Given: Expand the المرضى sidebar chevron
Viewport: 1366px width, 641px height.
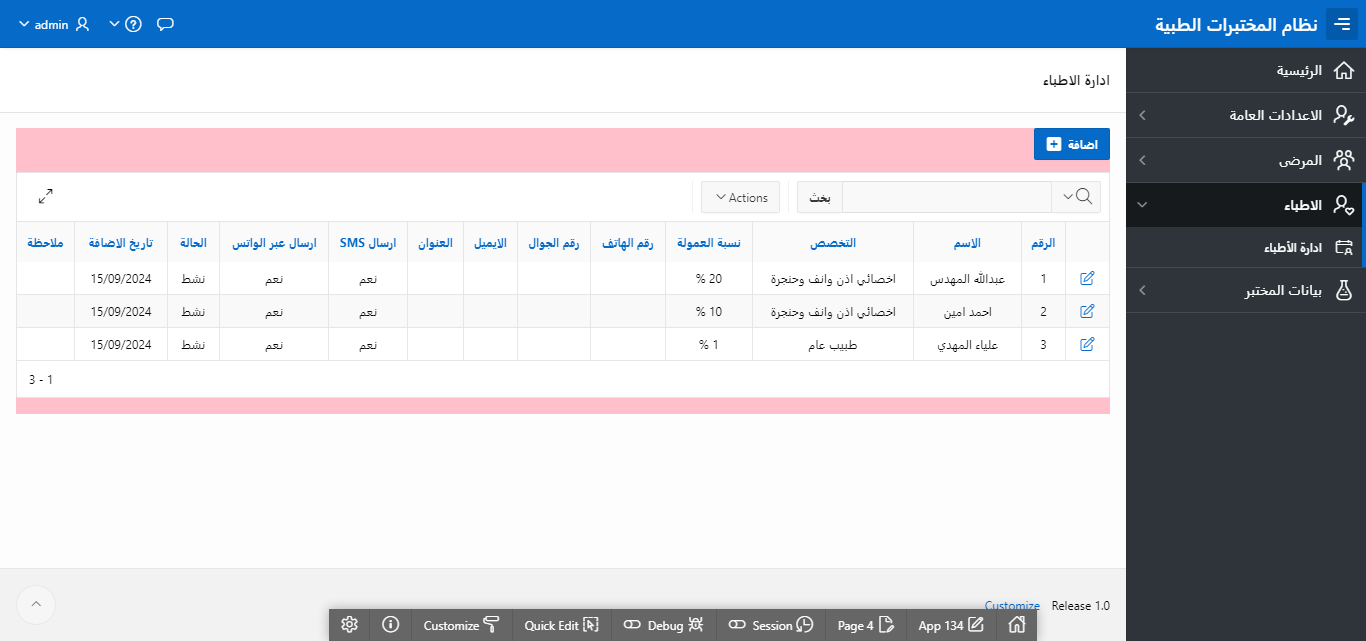Looking at the screenshot, I should click(1143, 160).
